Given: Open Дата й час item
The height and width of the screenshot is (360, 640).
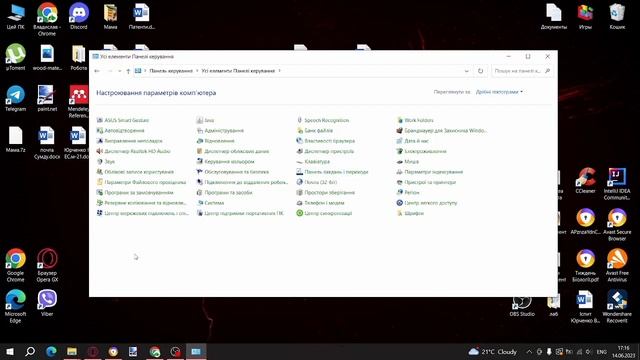Looking at the screenshot, I should (x=413, y=141).
